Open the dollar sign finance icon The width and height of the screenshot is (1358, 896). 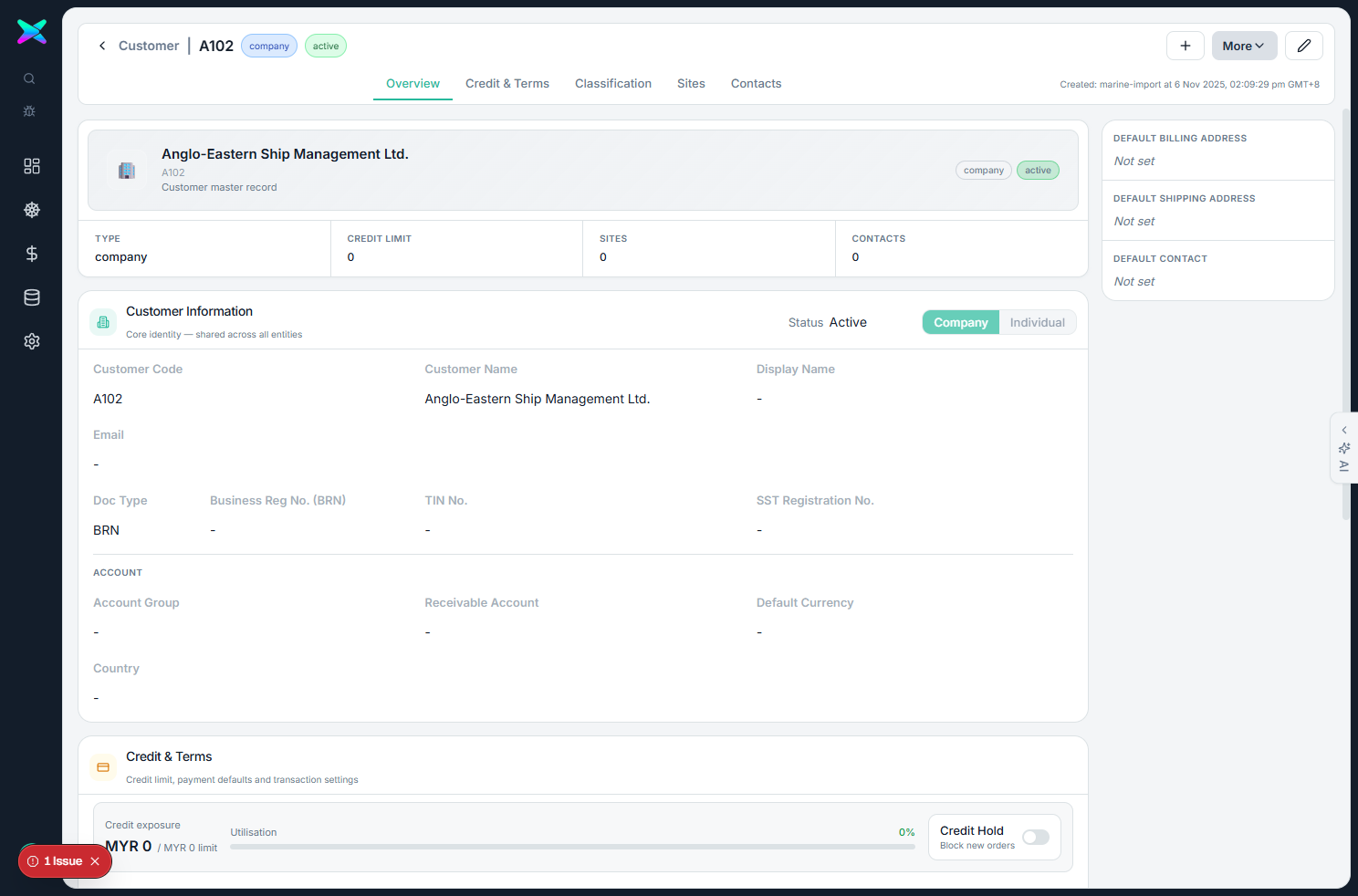click(32, 254)
